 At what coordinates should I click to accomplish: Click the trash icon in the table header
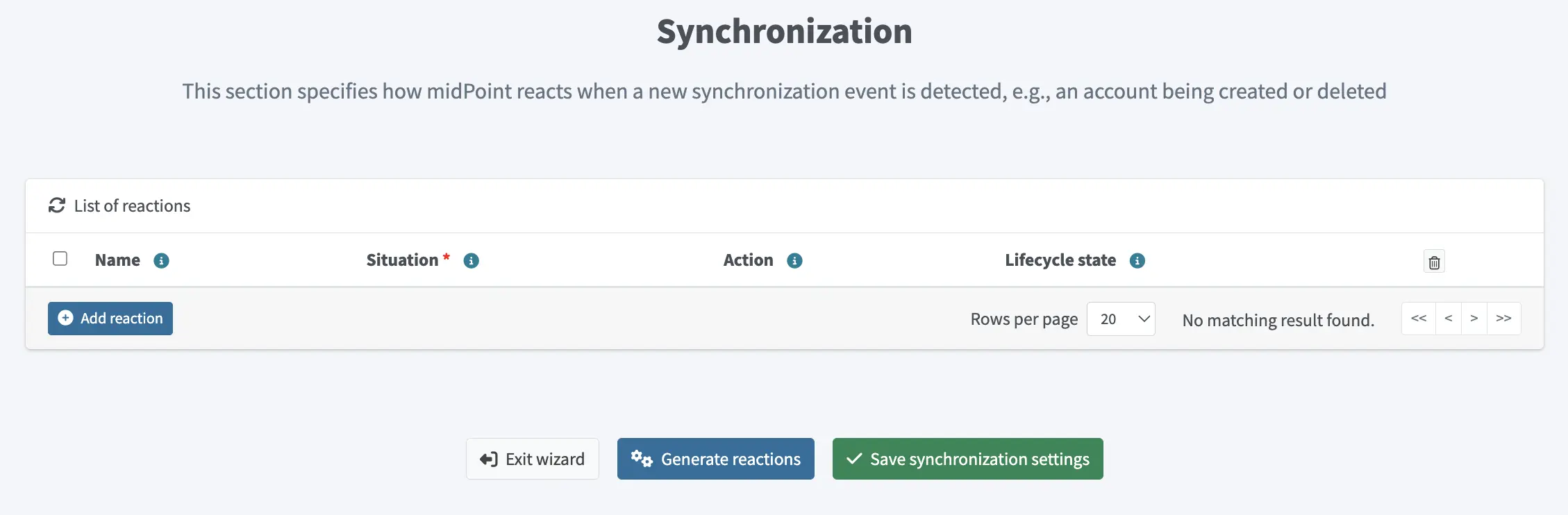(1434, 261)
